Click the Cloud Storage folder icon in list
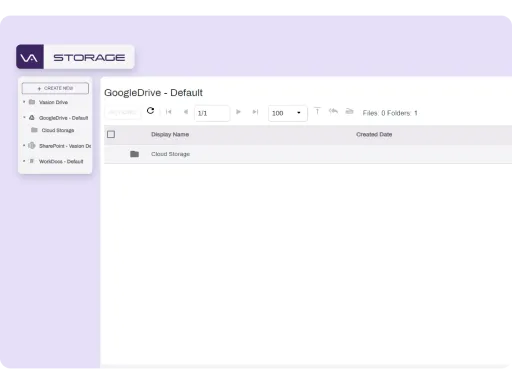 click(134, 154)
